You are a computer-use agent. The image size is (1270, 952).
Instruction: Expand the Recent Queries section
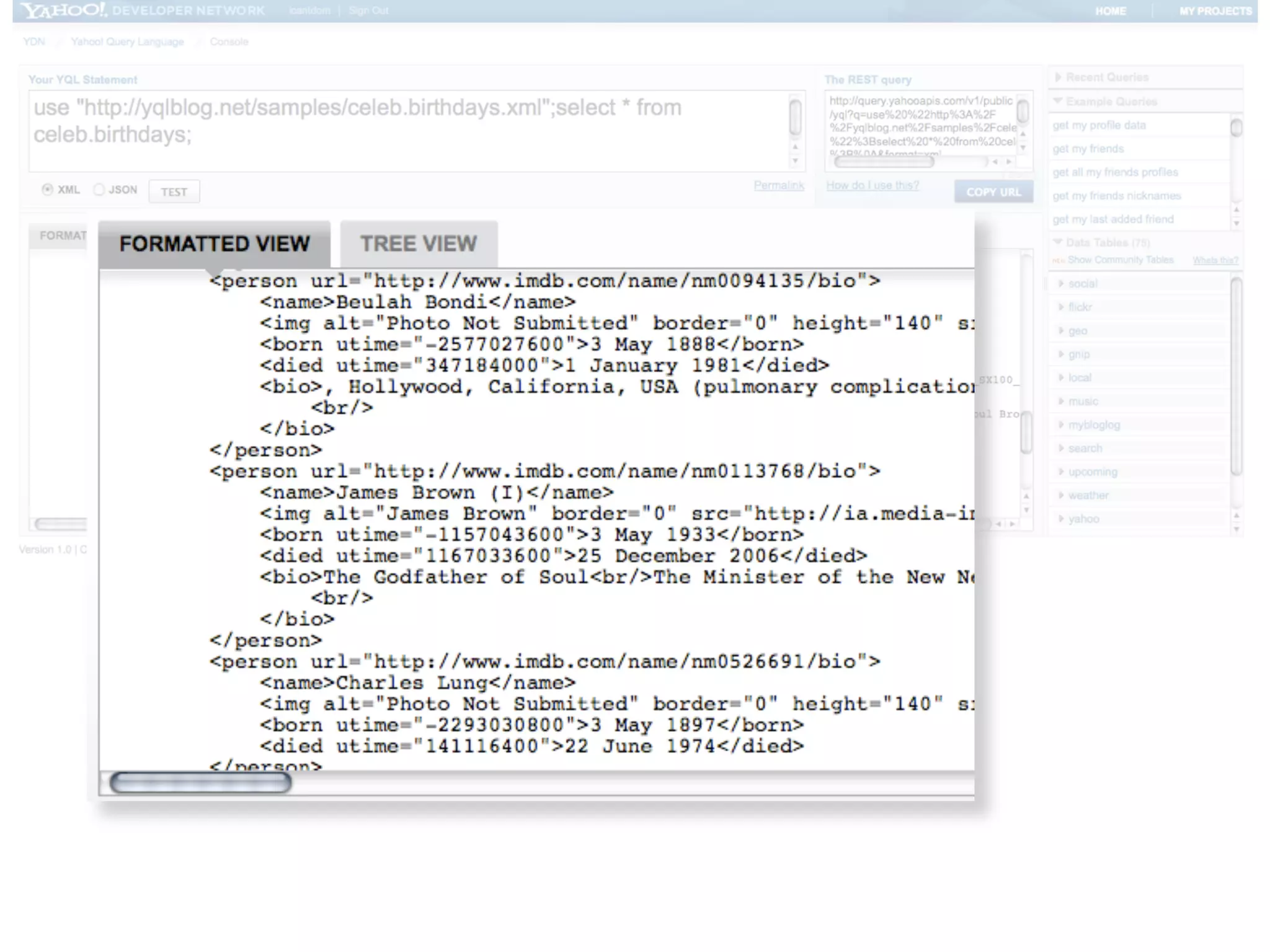tap(1107, 77)
